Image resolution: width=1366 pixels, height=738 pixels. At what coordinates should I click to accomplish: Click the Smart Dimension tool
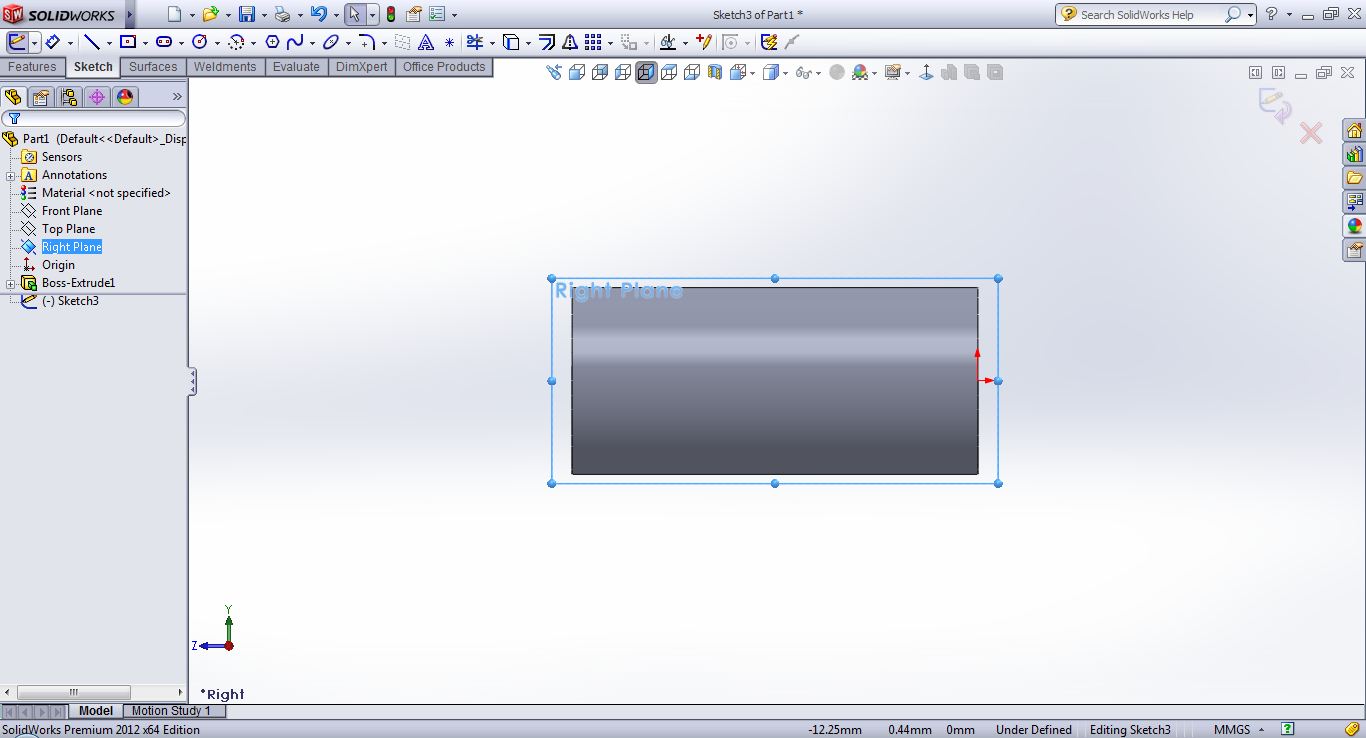(x=53, y=42)
